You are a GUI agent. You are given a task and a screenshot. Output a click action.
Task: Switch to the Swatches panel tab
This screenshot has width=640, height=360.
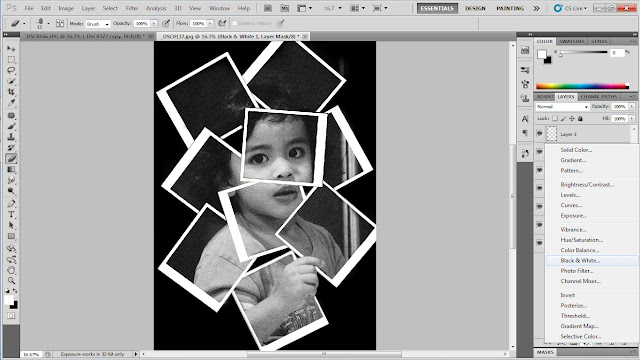click(571, 41)
